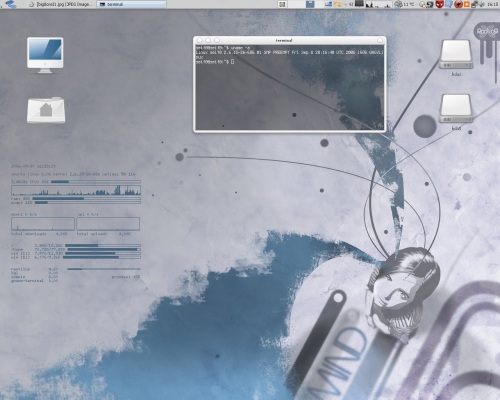Screen dimensions: 500x400
Task: Click the floppy disk icon in the panel
Action: click(310, 4)
